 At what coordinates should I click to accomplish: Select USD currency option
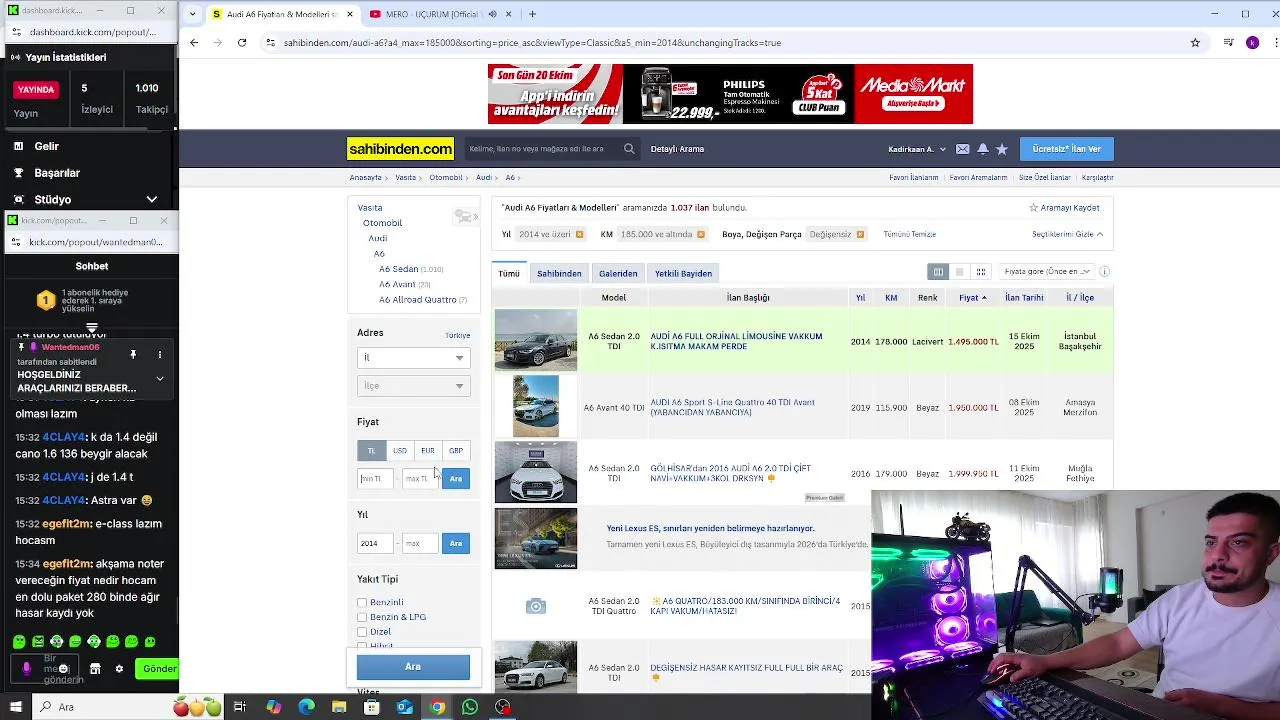pos(399,451)
